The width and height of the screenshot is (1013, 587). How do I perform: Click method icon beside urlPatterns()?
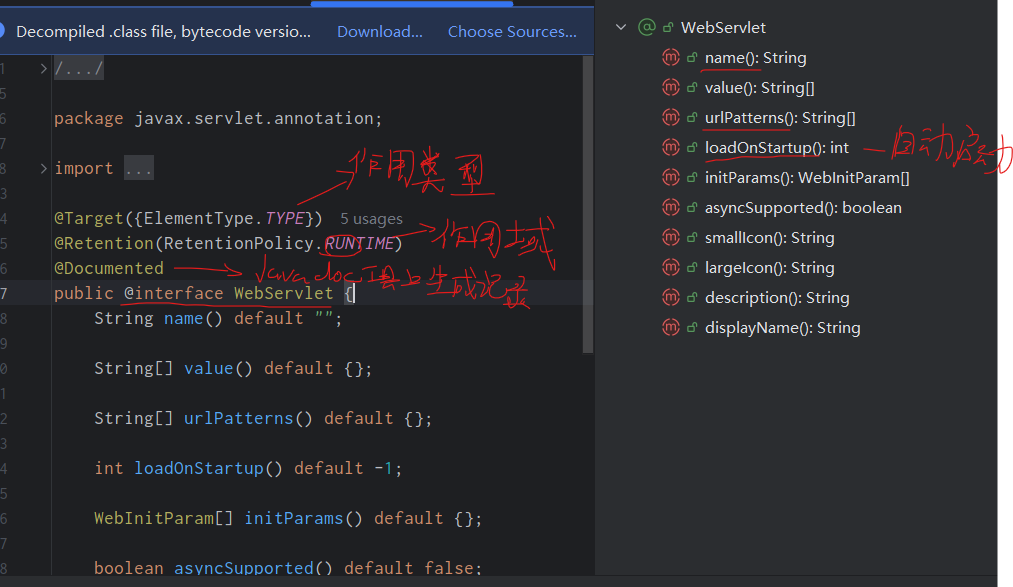click(671, 118)
